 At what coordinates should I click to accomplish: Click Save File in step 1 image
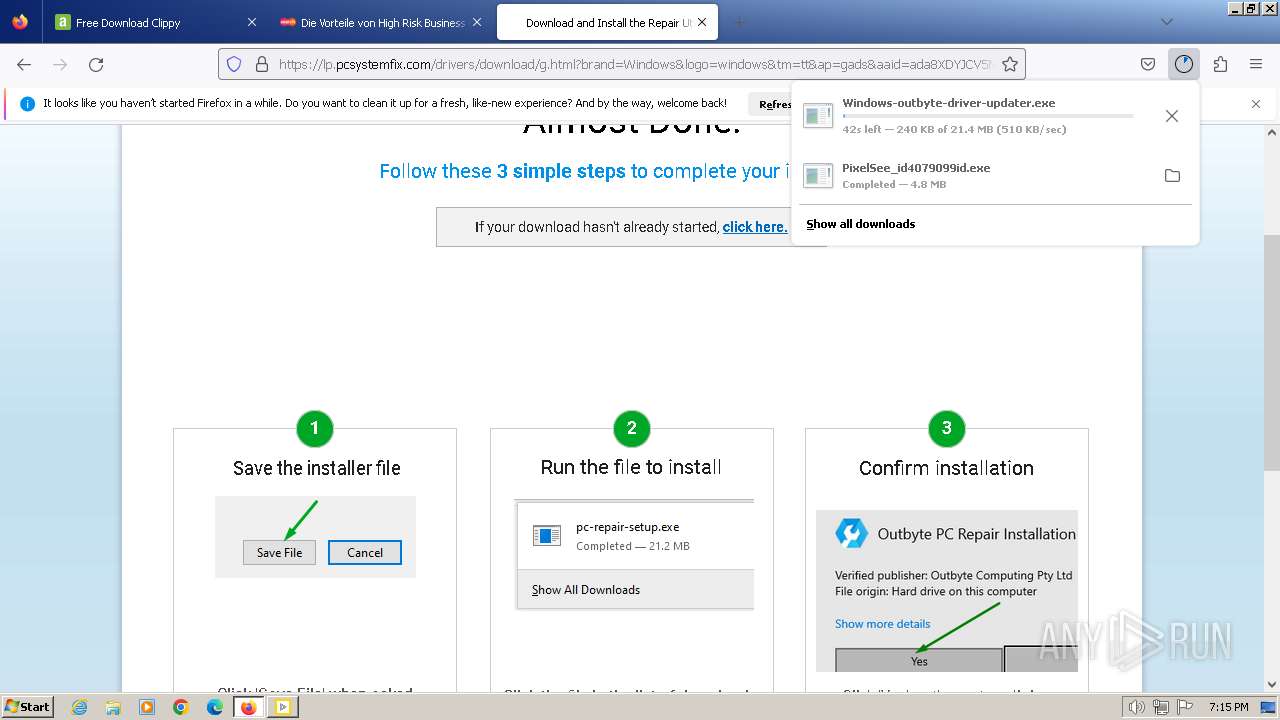click(279, 552)
